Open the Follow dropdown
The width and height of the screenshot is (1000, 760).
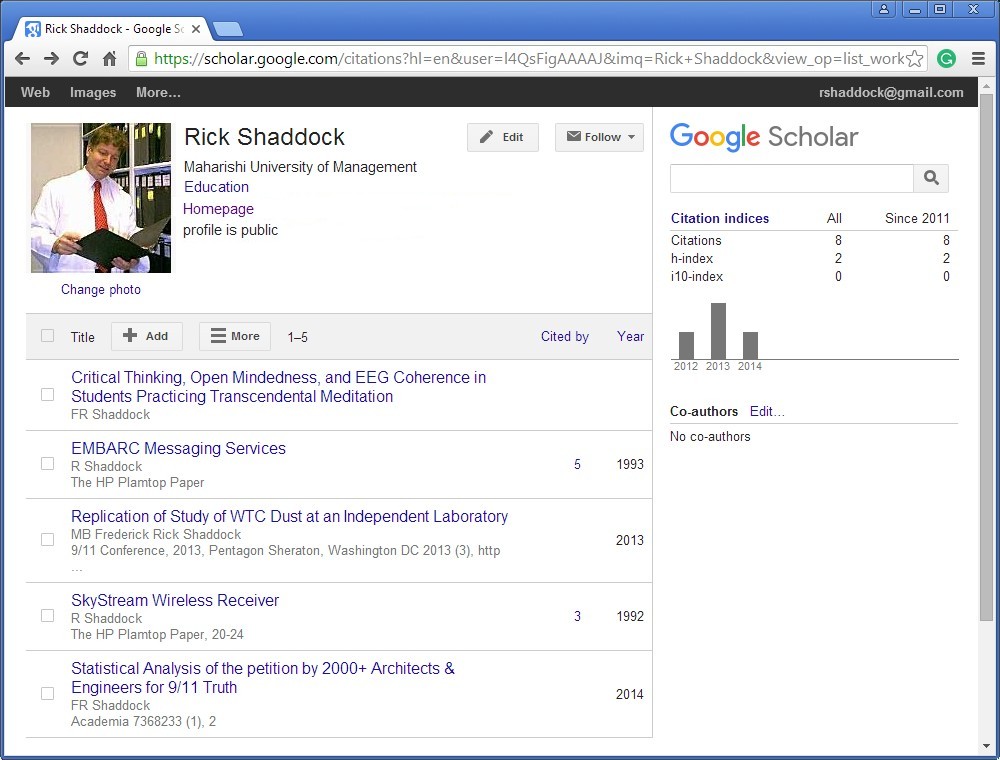pos(599,137)
